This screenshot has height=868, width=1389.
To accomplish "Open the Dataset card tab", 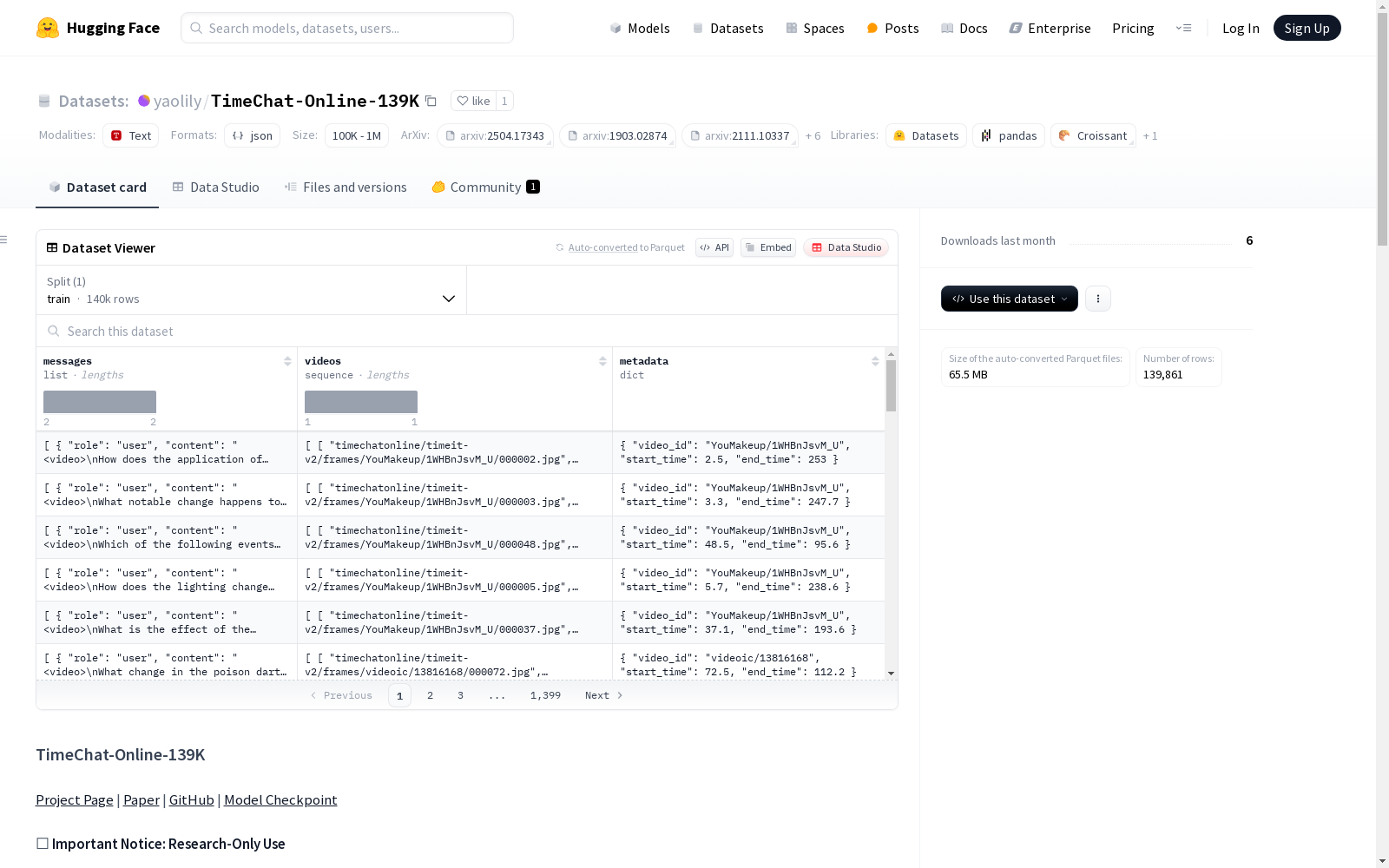I will (x=97, y=187).
